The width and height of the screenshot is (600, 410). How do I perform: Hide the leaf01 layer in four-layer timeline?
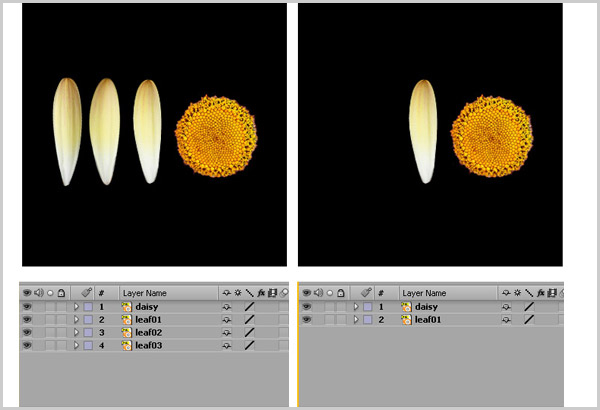pos(27,319)
